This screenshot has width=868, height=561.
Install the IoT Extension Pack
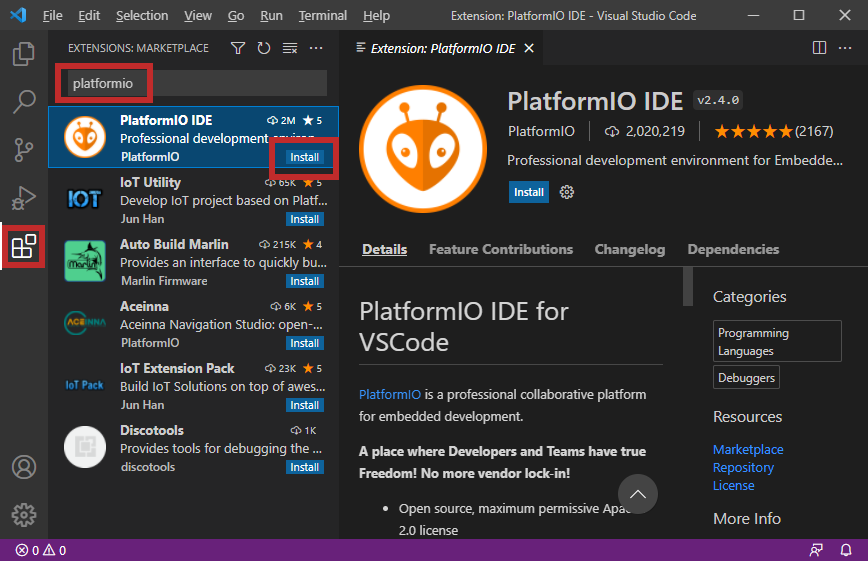tap(304, 405)
